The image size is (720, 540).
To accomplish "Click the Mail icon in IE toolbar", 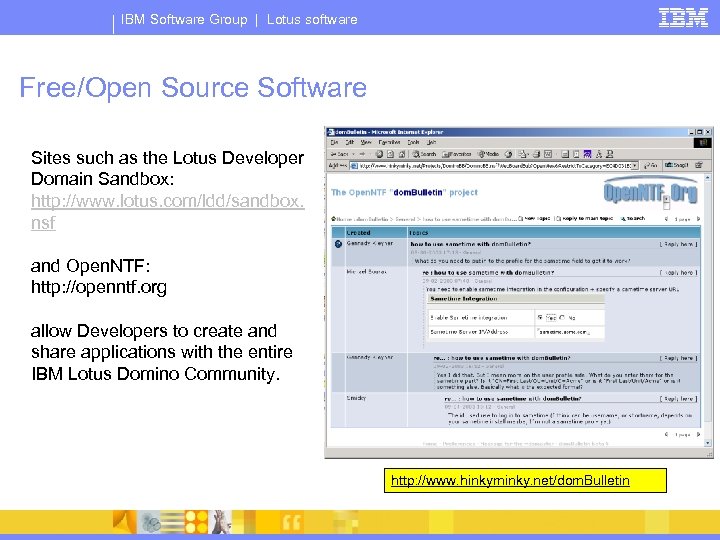I will tap(523, 154).
